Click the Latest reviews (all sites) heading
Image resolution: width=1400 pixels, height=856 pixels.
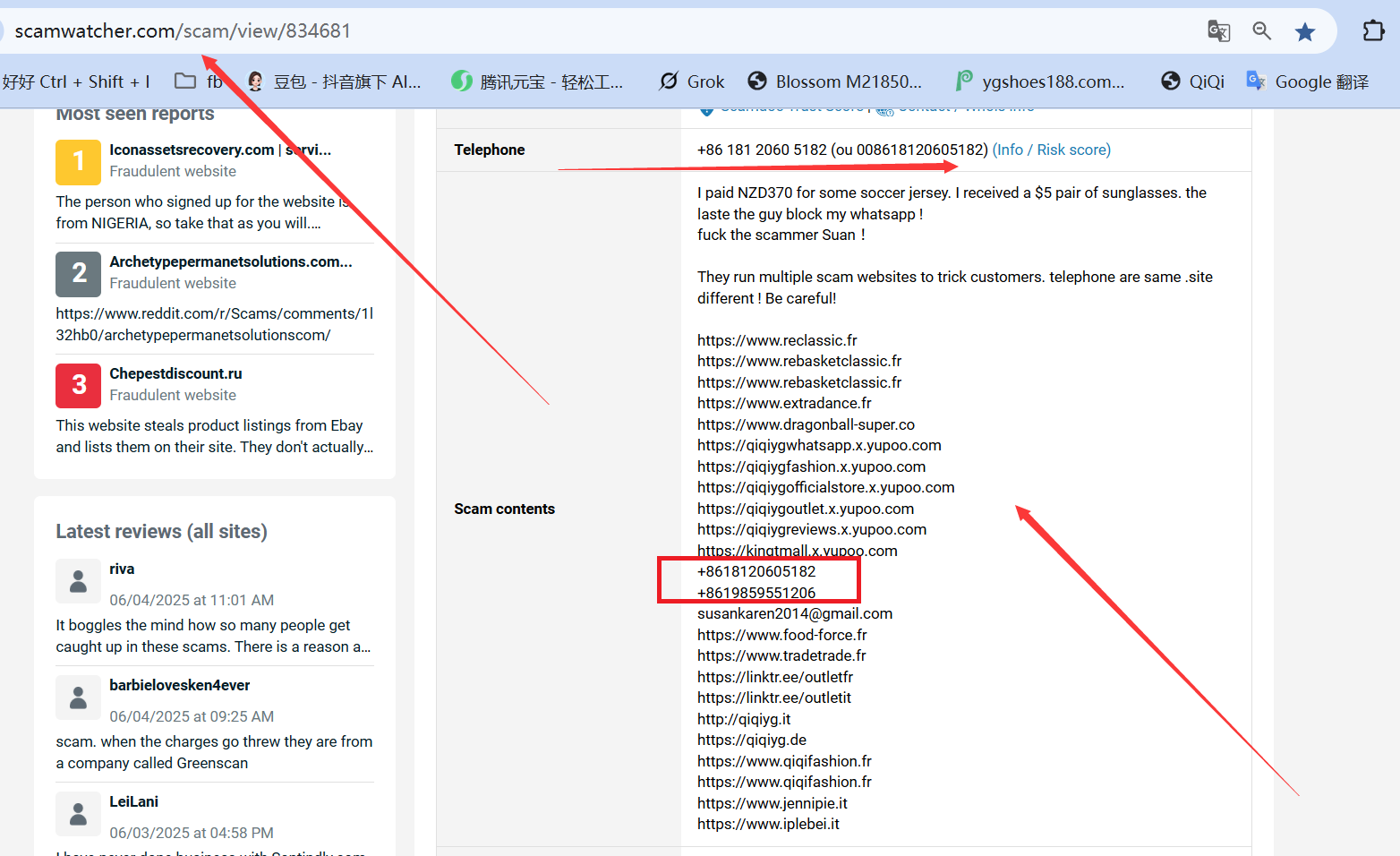[161, 531]
